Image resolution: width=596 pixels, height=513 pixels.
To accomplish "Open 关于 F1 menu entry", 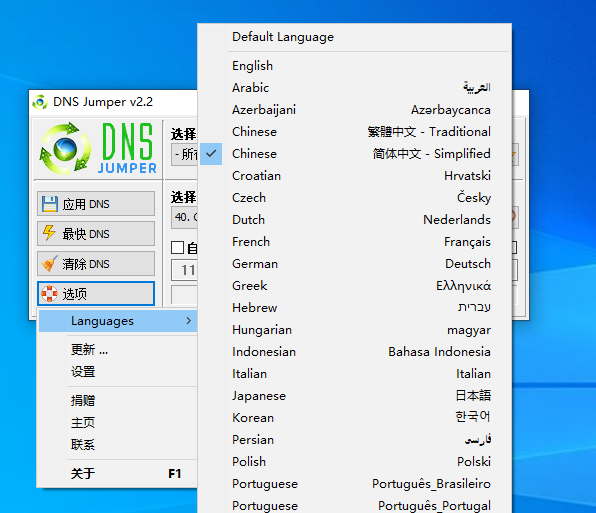I will click(x=118, y=473).
